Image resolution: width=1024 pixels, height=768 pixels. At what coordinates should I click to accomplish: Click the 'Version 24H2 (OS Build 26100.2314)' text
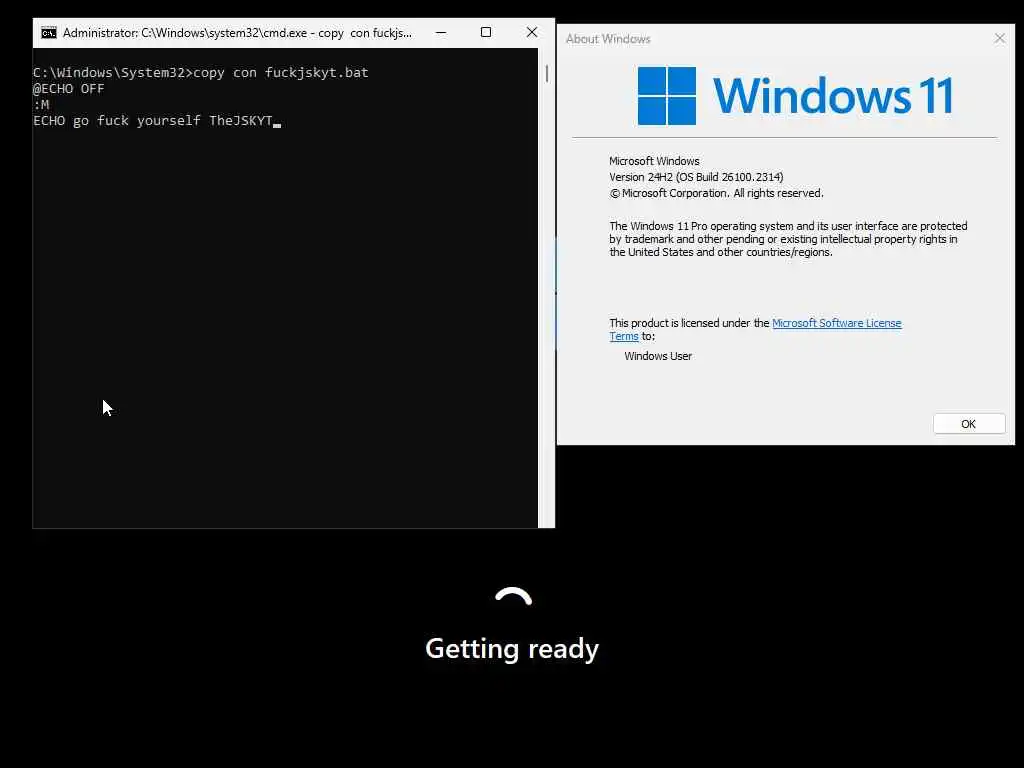point(696,177)
